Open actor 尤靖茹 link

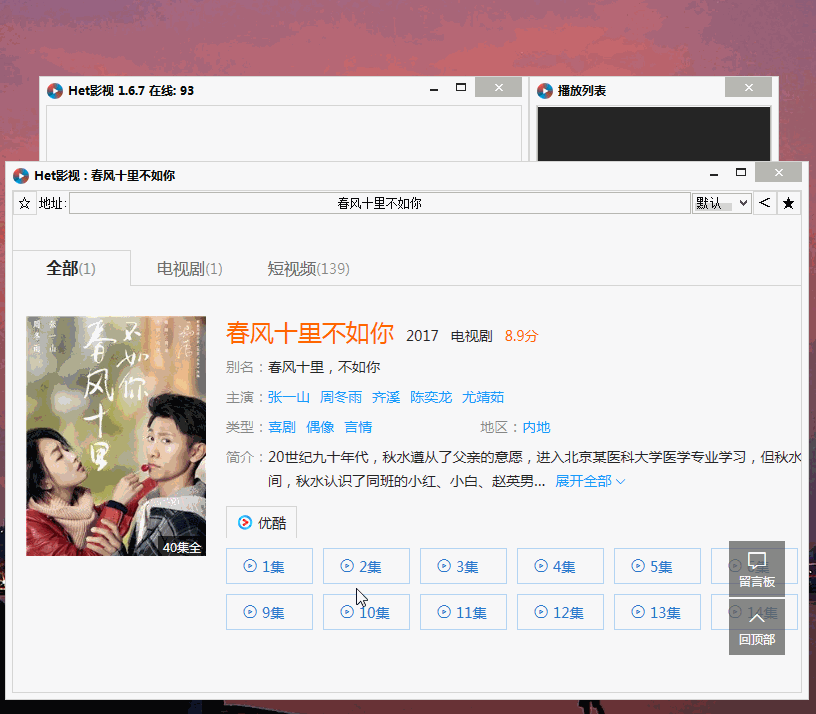pos(483,397)
